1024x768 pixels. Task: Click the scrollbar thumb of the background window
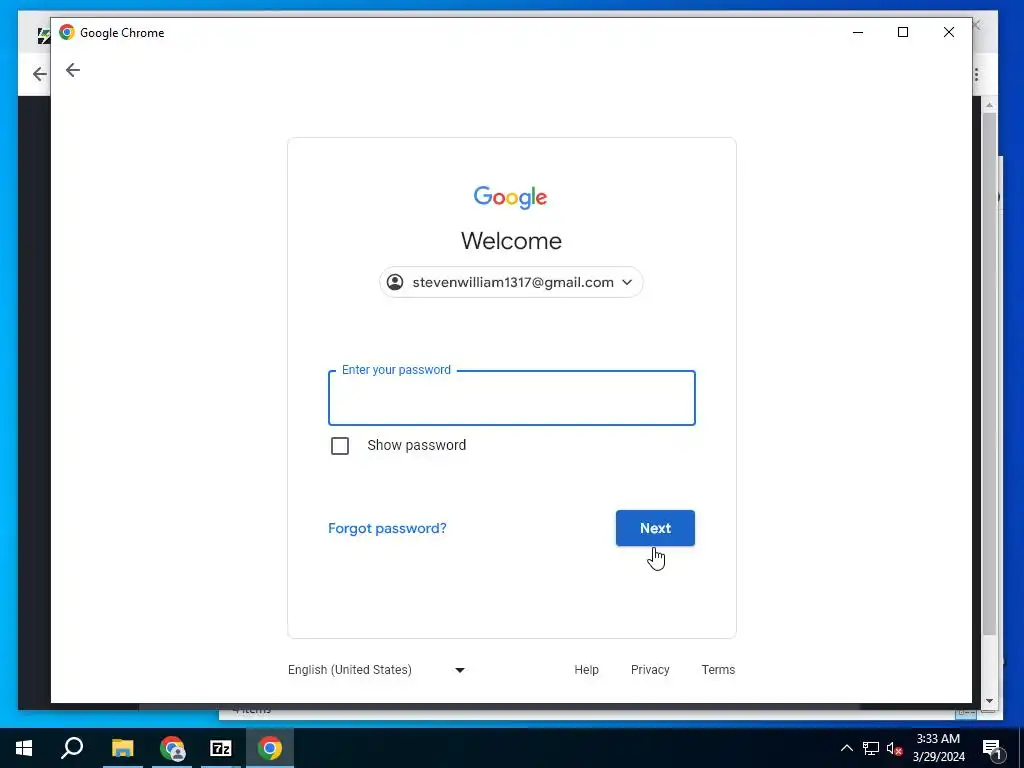point(989,374)
